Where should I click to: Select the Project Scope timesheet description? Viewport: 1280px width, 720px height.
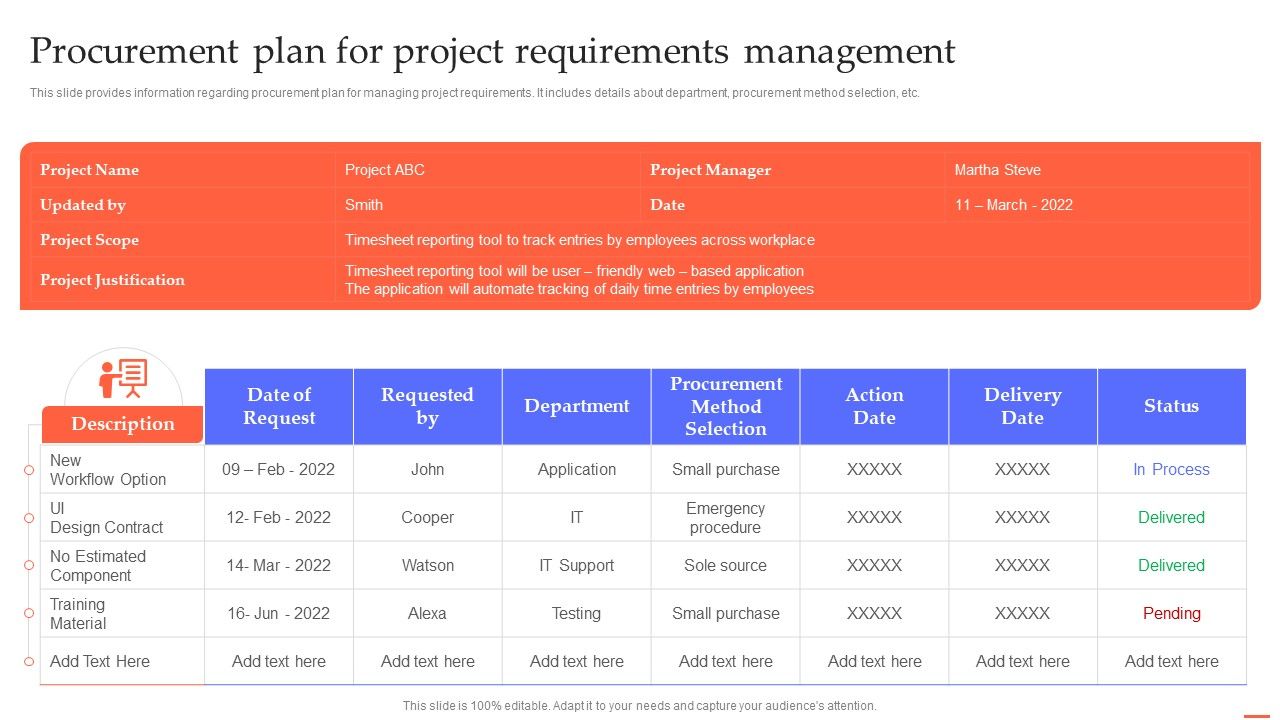point(580,240)
